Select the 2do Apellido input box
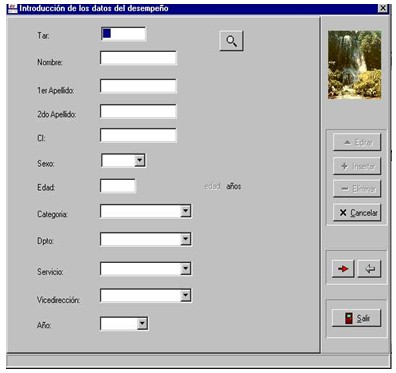The image size is (396, 373). (x=138, y=111)
